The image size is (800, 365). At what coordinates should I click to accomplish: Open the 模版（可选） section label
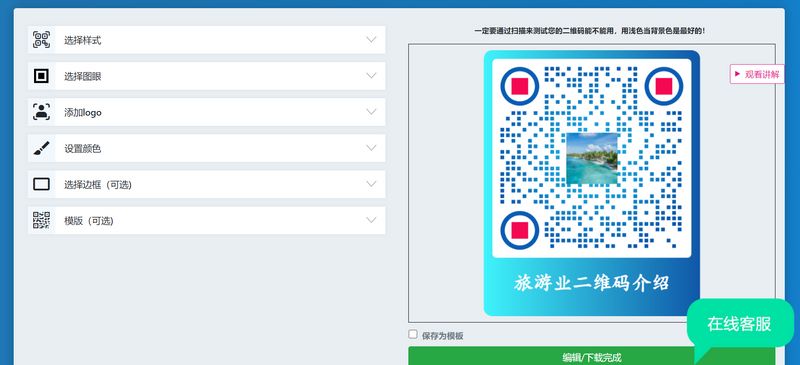point(89,221)
